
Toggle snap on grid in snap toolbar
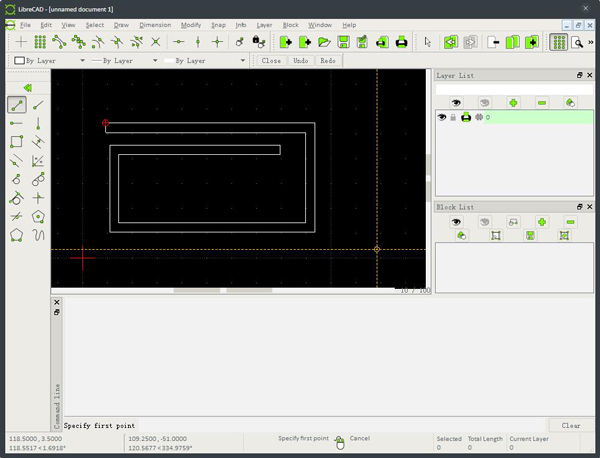click(40, 42)
